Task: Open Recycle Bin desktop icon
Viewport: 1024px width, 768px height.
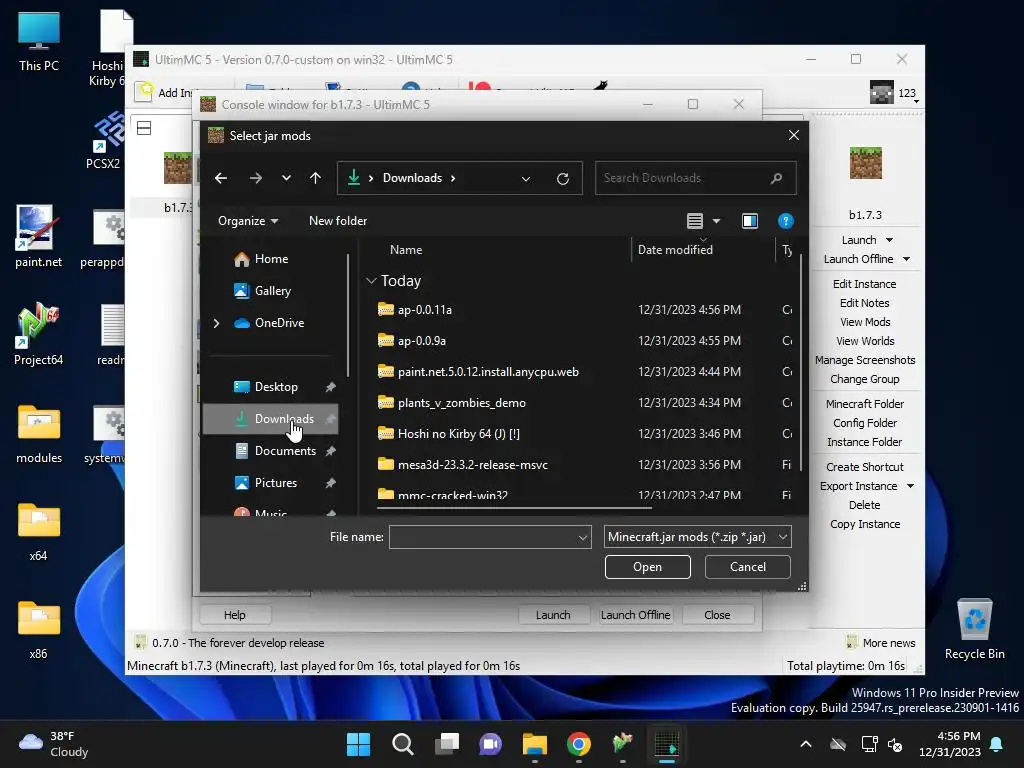Action: [x=974, y=629]
